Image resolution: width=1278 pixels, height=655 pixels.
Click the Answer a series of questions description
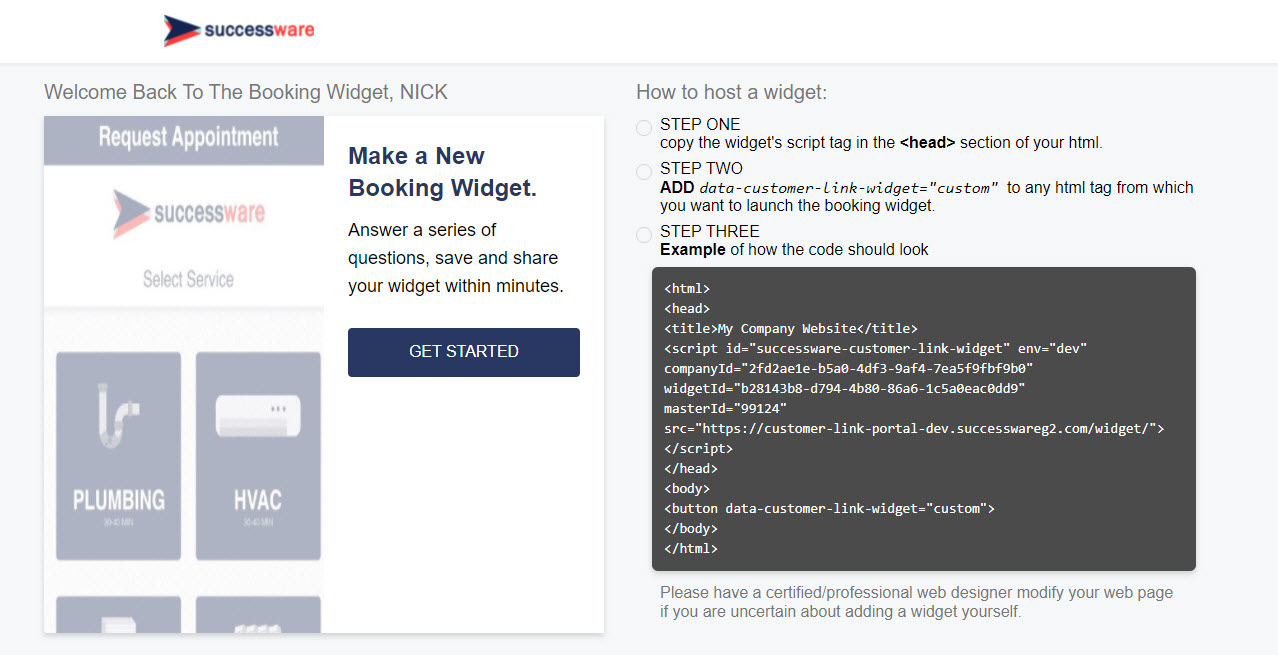point(456,258)
